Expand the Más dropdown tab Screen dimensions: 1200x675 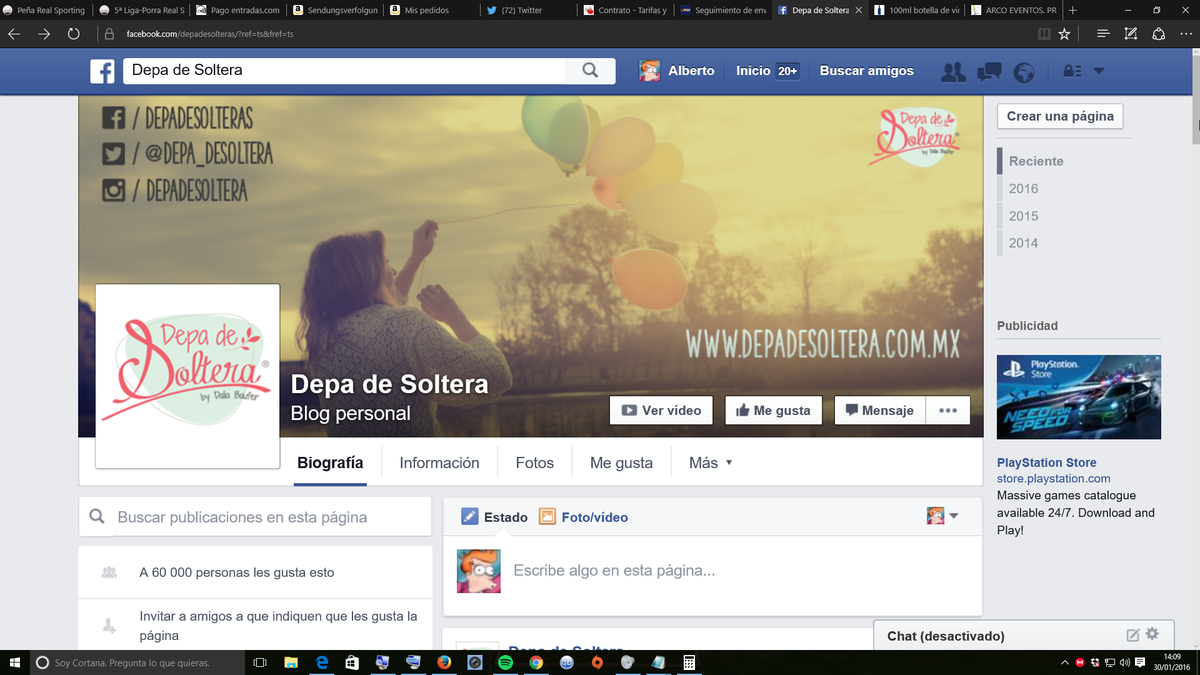[x=711, y=463]
